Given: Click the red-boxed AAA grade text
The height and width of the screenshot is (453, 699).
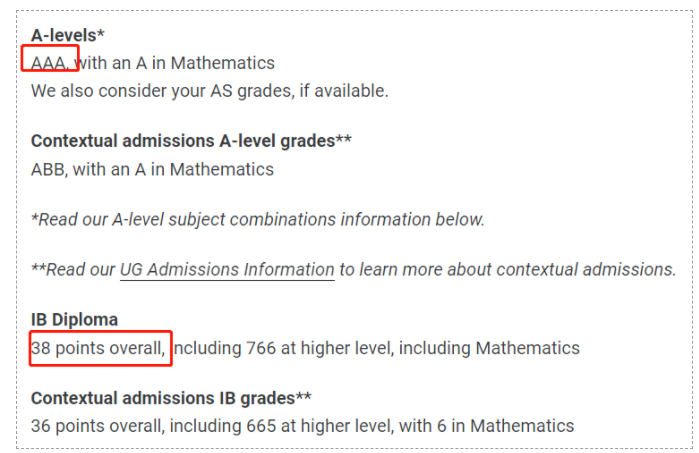Looking at the screenshot, I should point(50,63).
